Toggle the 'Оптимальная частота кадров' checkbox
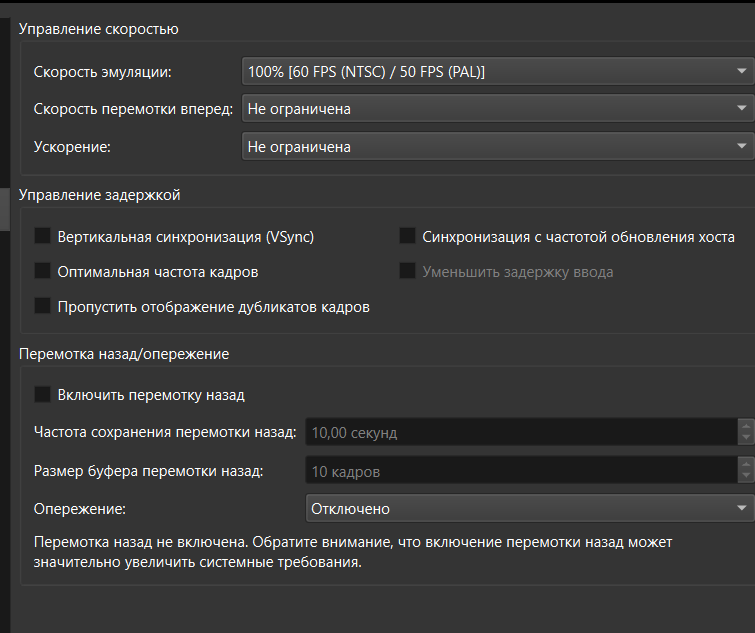Viewport: 755px width, 633px height. 43,271
